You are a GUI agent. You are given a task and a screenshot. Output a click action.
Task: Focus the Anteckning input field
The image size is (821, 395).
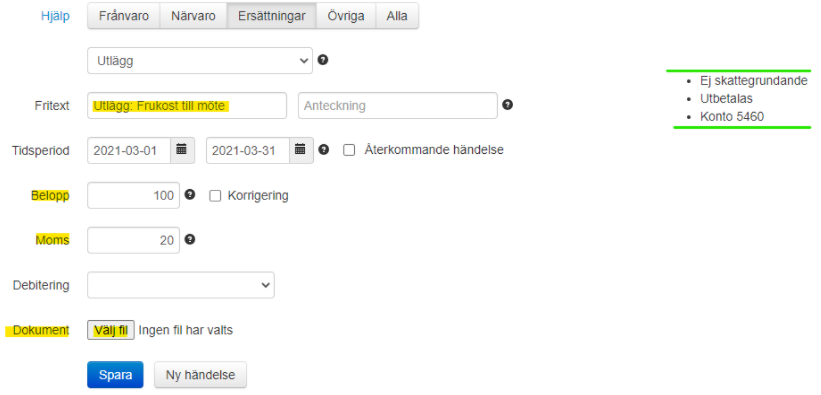coord(397,106)
